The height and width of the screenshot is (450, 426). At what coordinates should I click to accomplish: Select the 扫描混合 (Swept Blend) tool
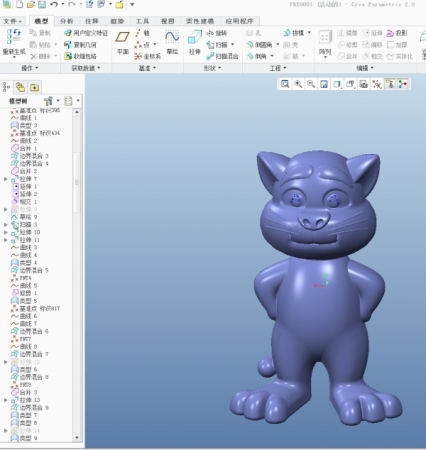(x=222, y=56)
